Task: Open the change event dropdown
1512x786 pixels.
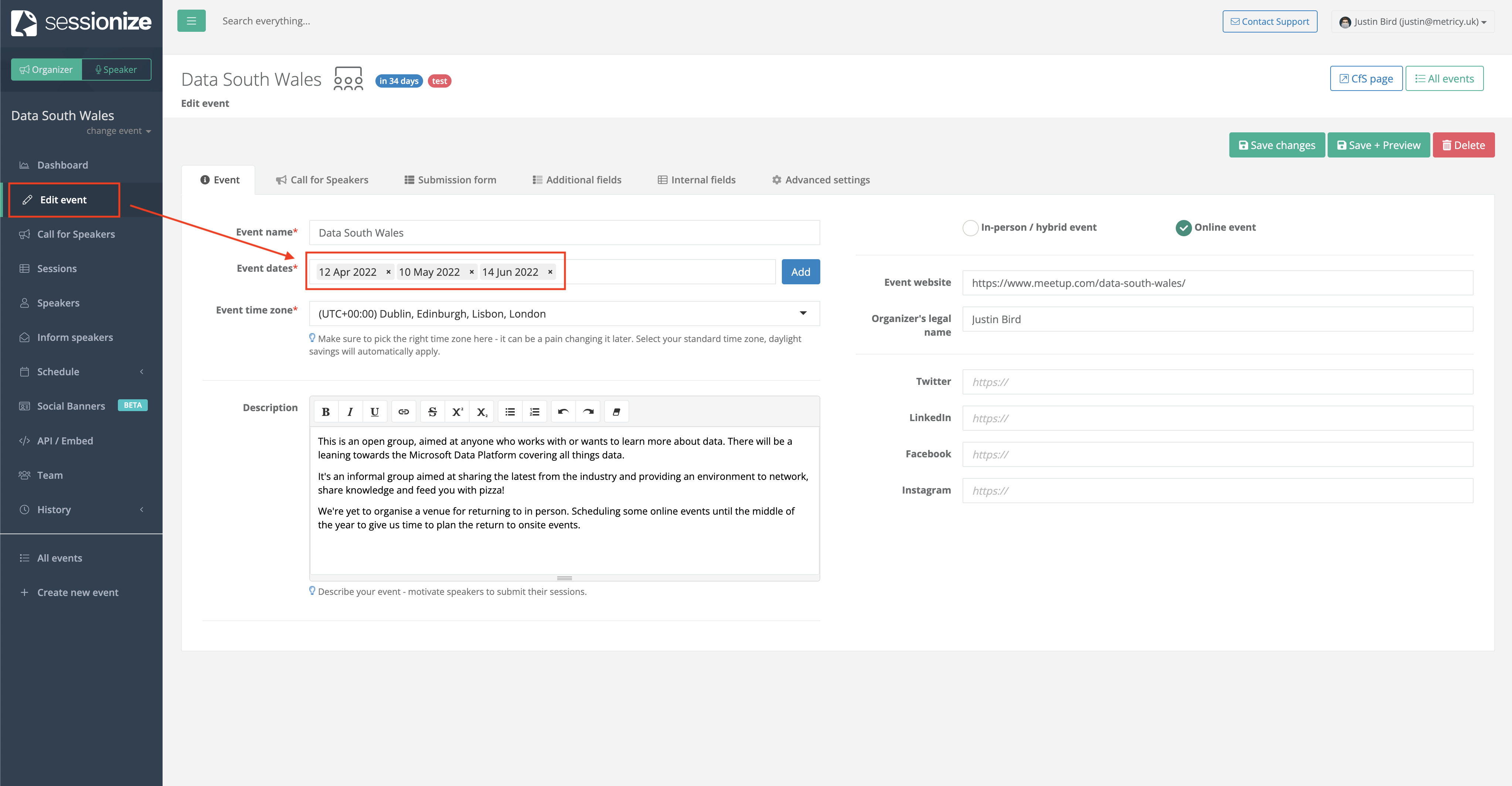Action: pos(119,131)
